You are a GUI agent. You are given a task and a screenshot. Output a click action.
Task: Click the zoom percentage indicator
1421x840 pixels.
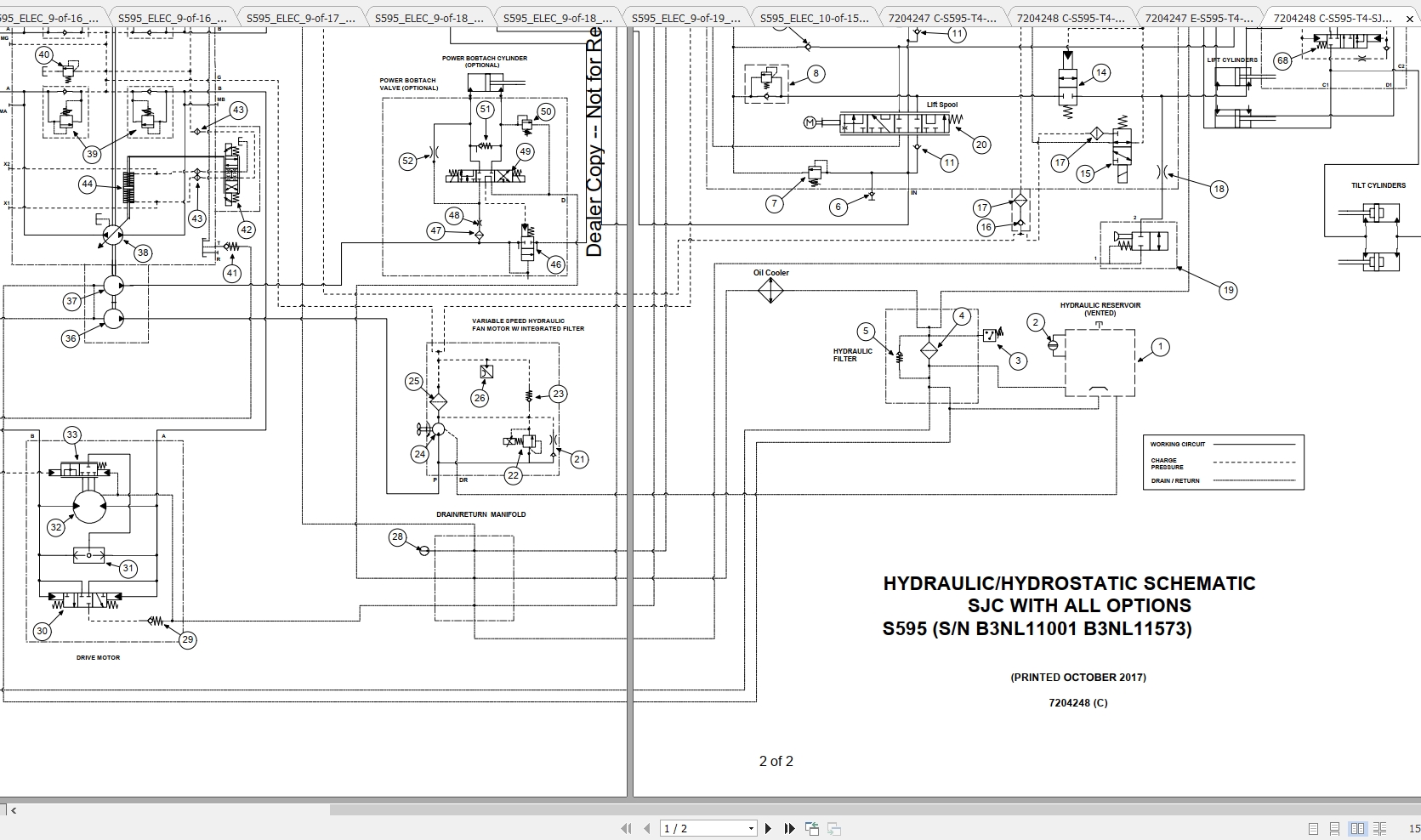point(1413,827)
